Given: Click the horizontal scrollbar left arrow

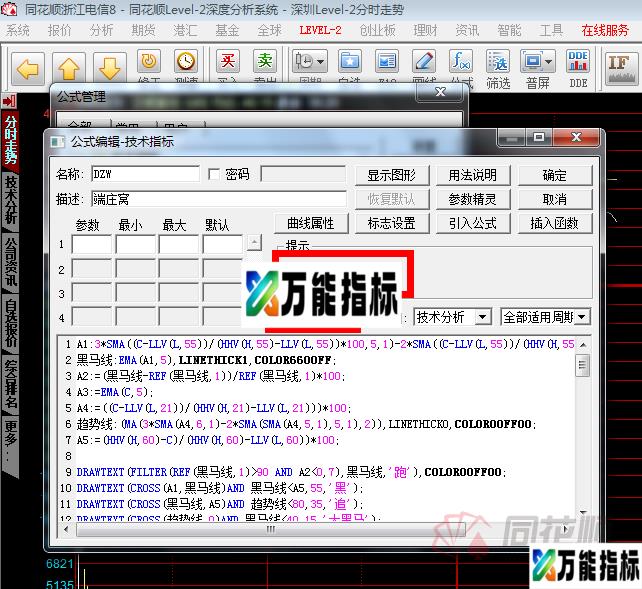Looking at the screenshot, I should (x=67, y=529).
